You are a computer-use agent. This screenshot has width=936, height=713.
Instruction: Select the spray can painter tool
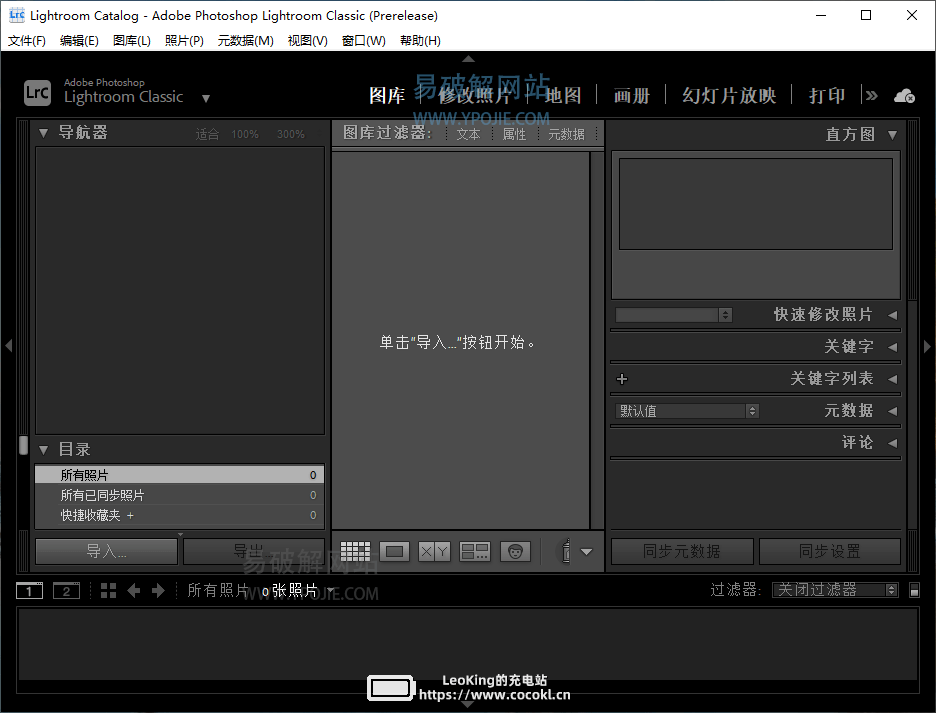coord(566,551)
